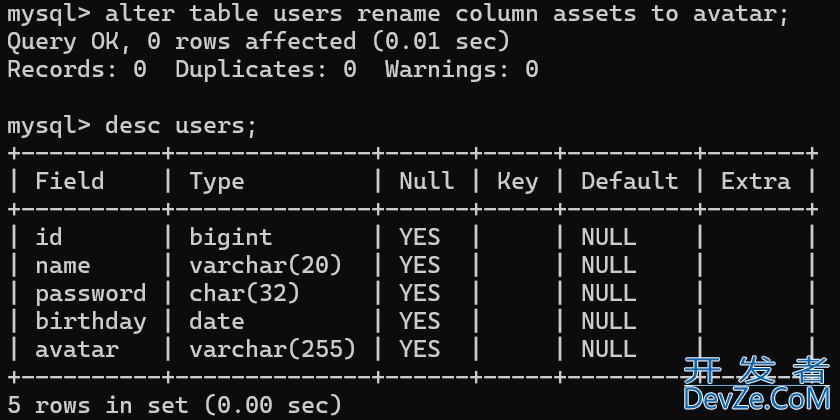The height and width of the screenshot is (420, 840).
Task: Click the "Field" column header
Action: (70, 181)
